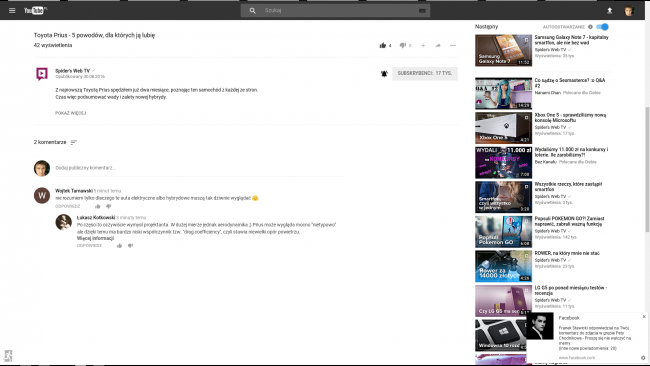
Task: Dislike Łukasz Kotkowski's reply
Action: tap(130, 246)
